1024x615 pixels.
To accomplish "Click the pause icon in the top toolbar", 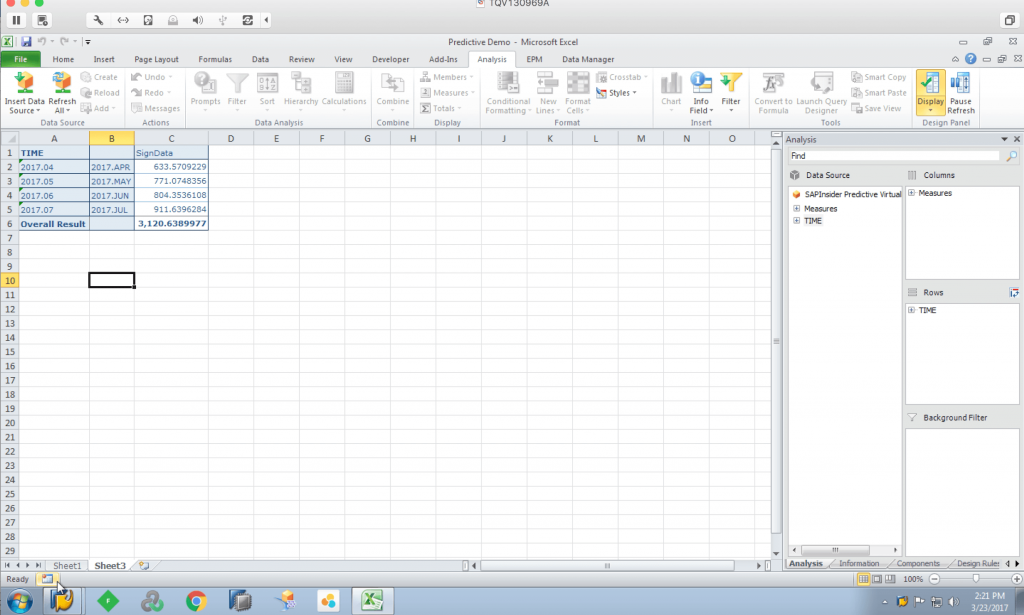I will [16, 20].
